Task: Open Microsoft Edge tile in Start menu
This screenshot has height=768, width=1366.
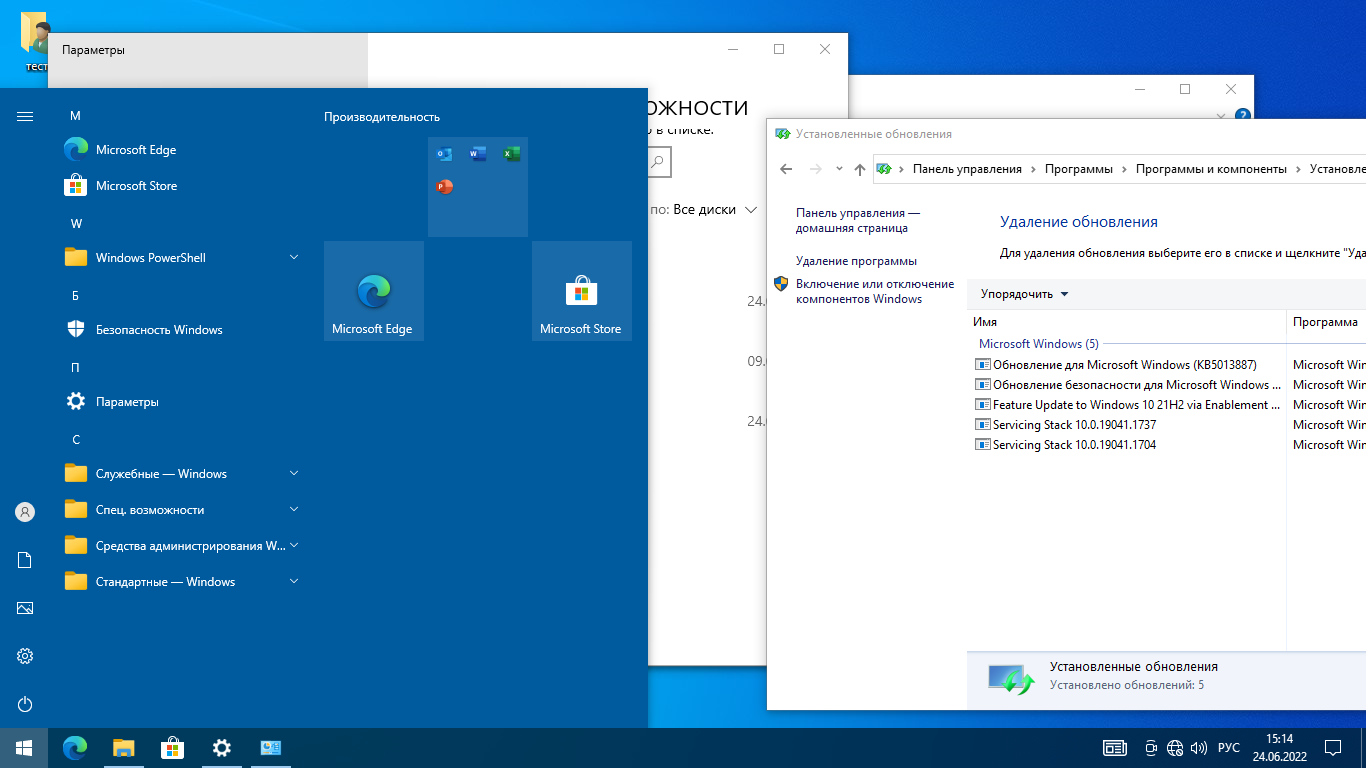Action: 373,291
